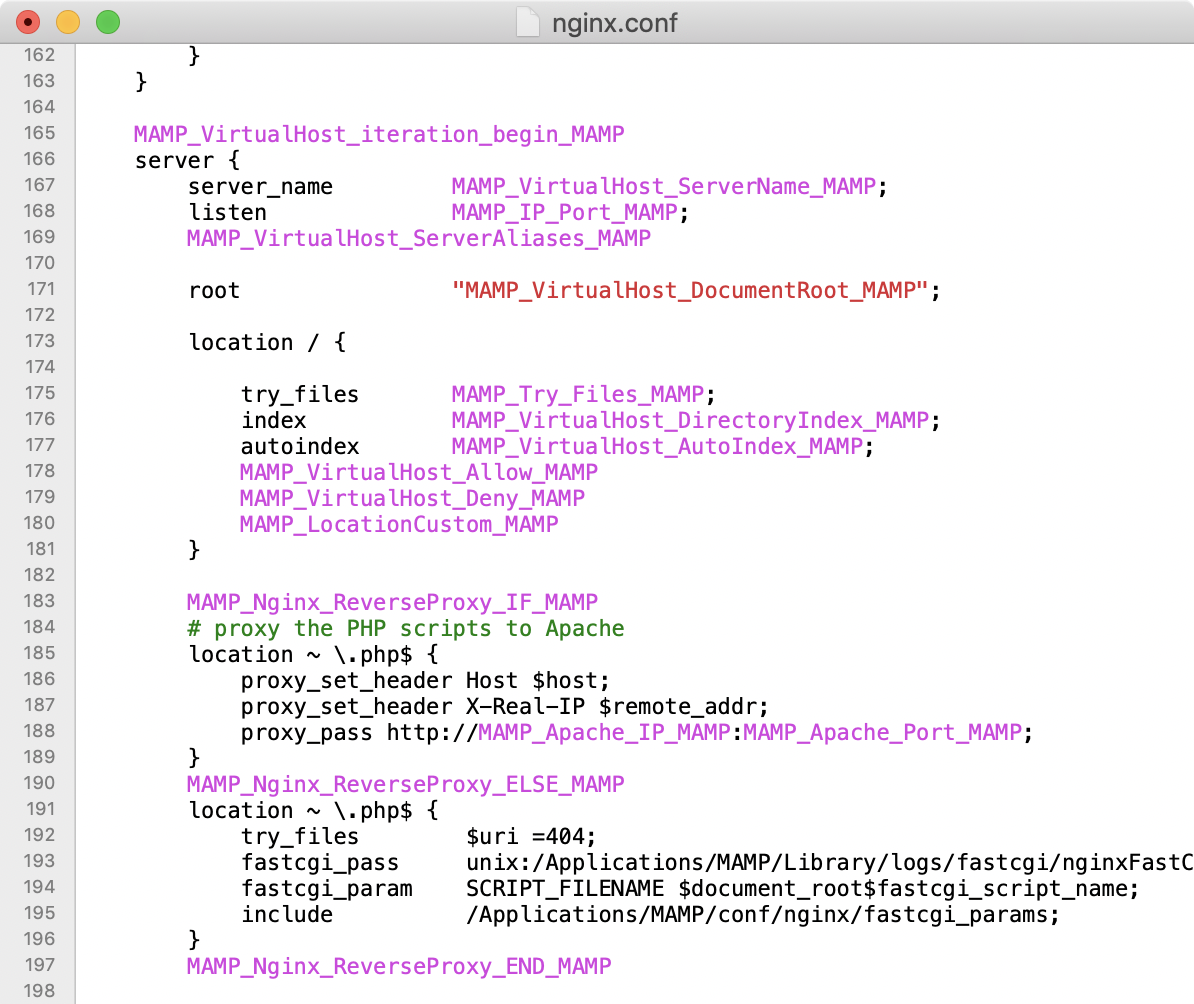This screenshot has height=1004, width=1194.
Task: Click MAMP_Apache_Port_MAMP placeholder
Action: coord(882,732)
